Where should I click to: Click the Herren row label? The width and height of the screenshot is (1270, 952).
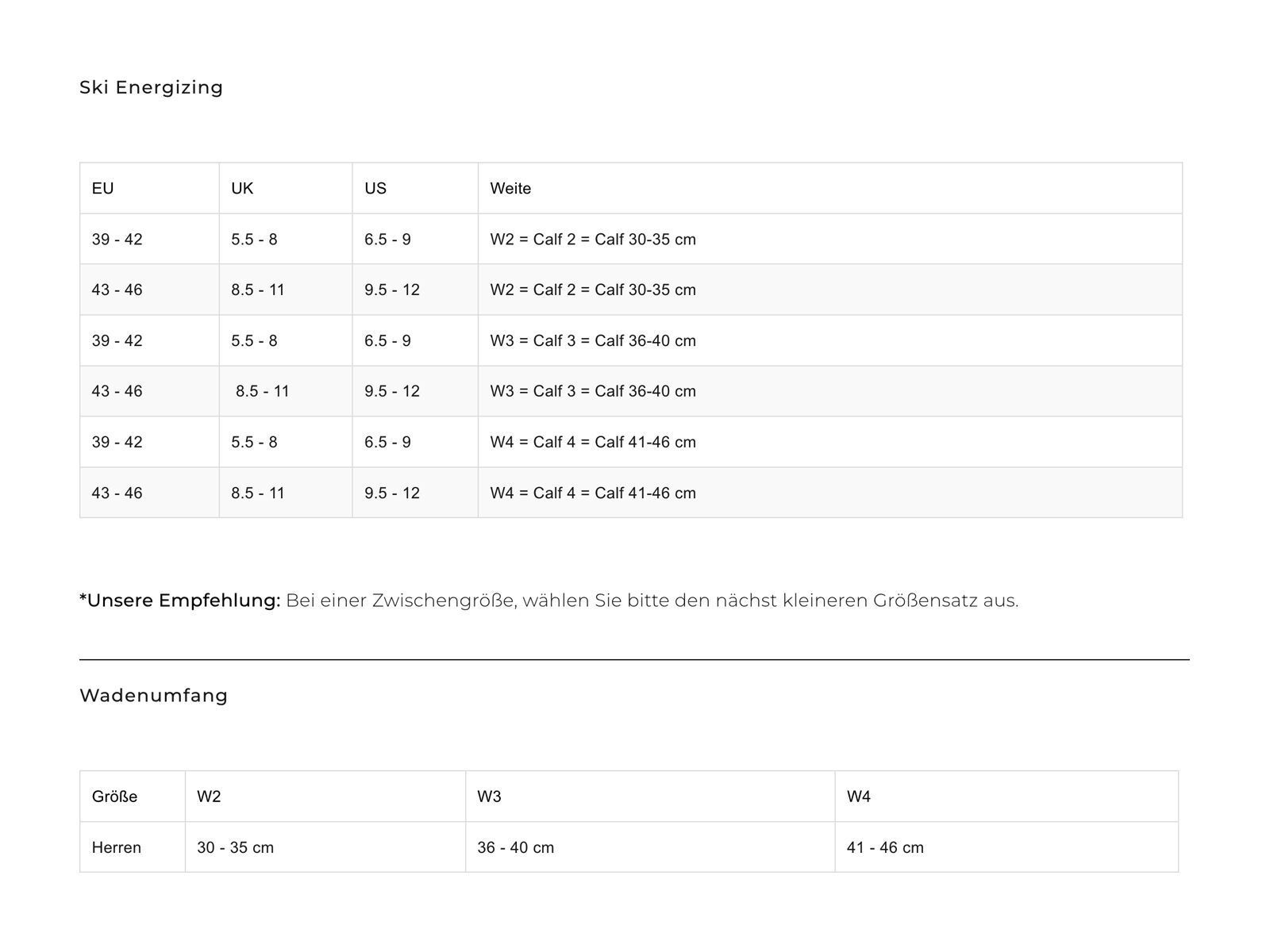point(117,847)
